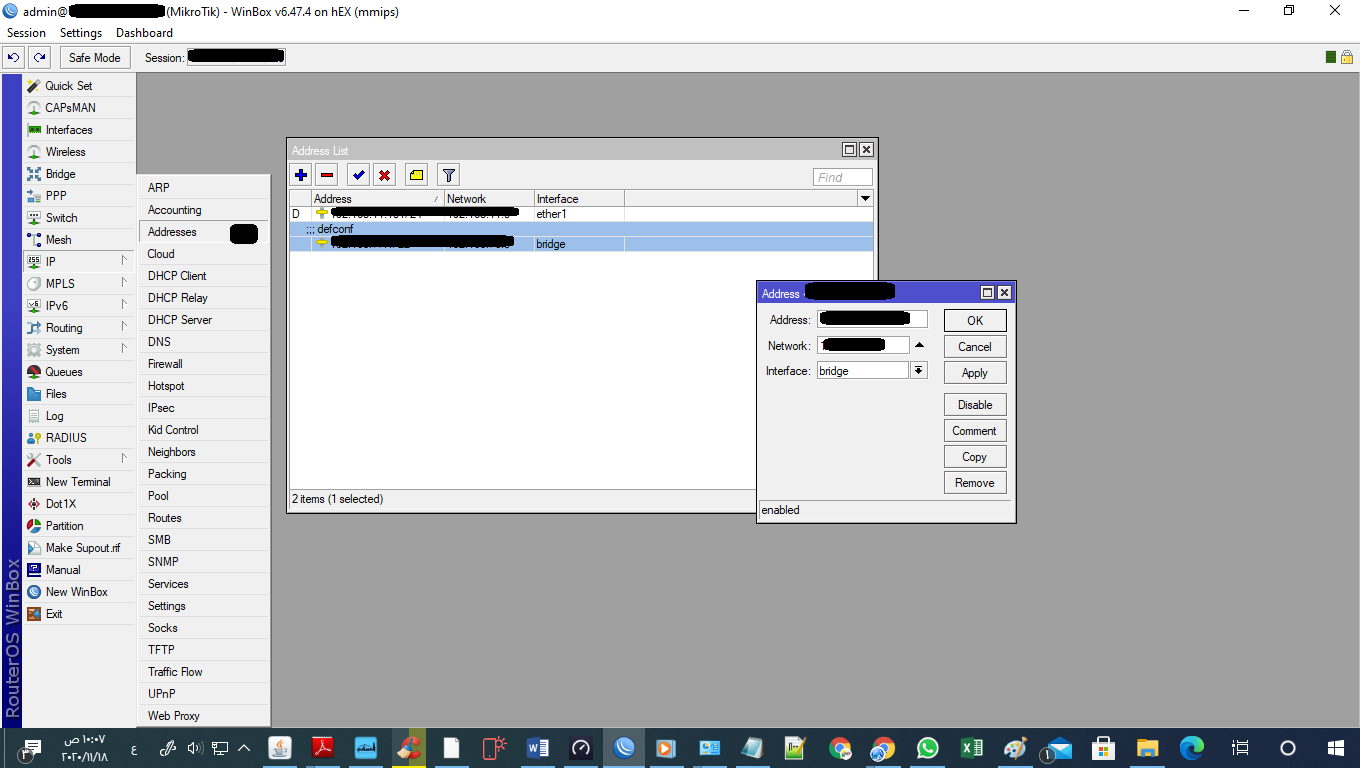Open the Session menu
The height and width of the screenshot is (768, 1360).
26,33
